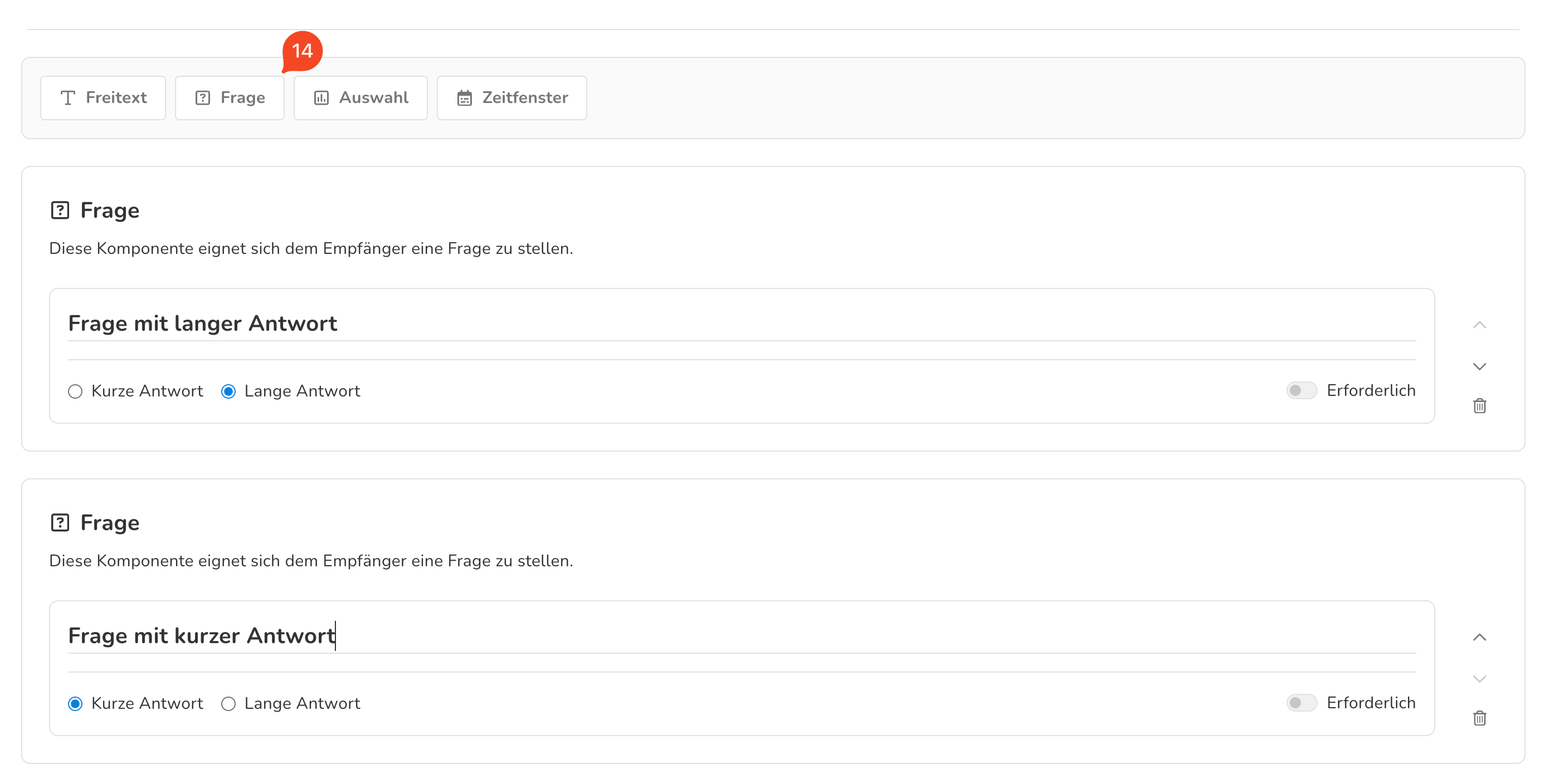Add a Freitext component
Viewport: 1550px width, 784px height.
pos(103,98)
